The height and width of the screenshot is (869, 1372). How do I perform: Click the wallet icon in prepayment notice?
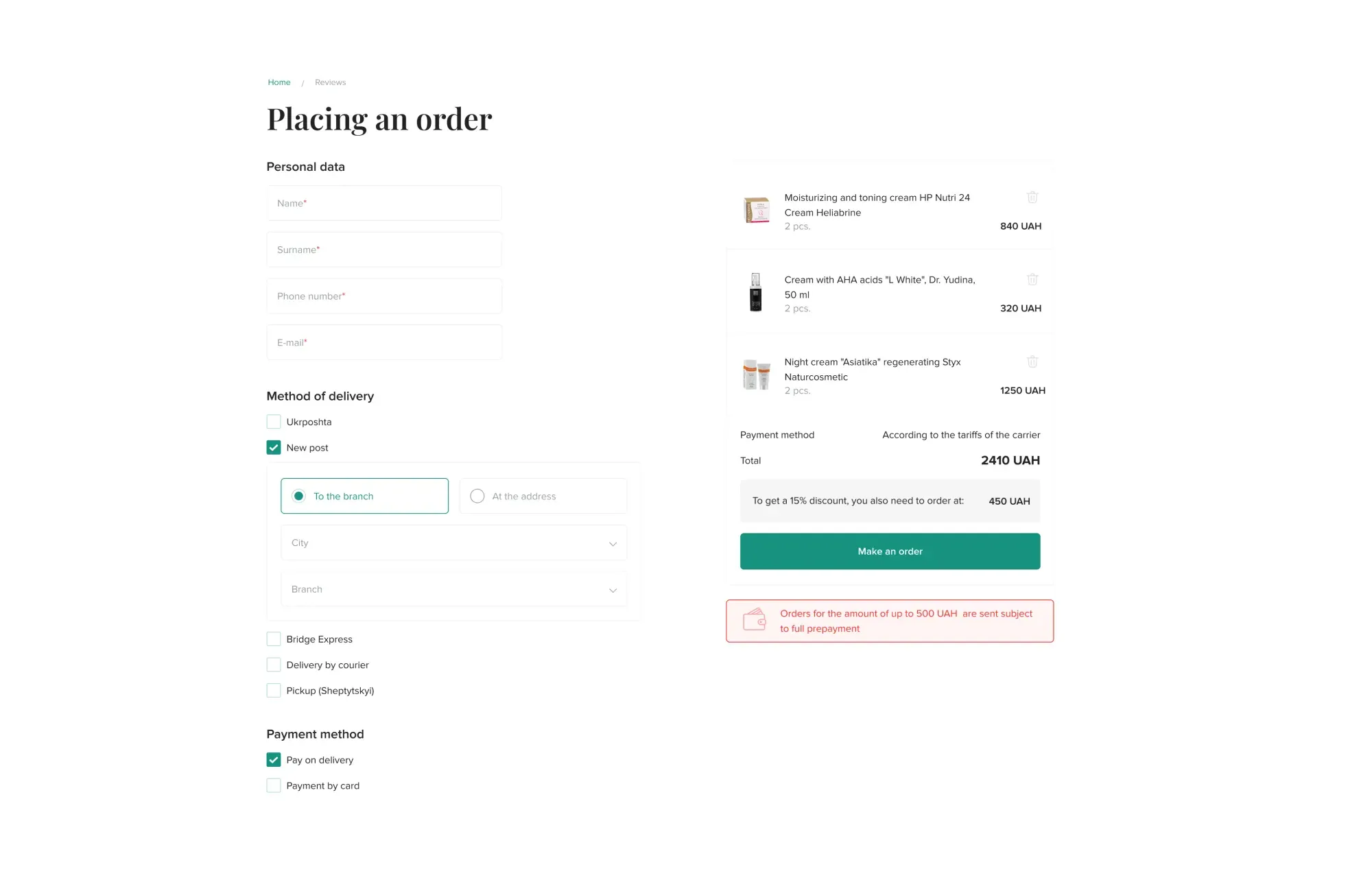pos(755,620)
